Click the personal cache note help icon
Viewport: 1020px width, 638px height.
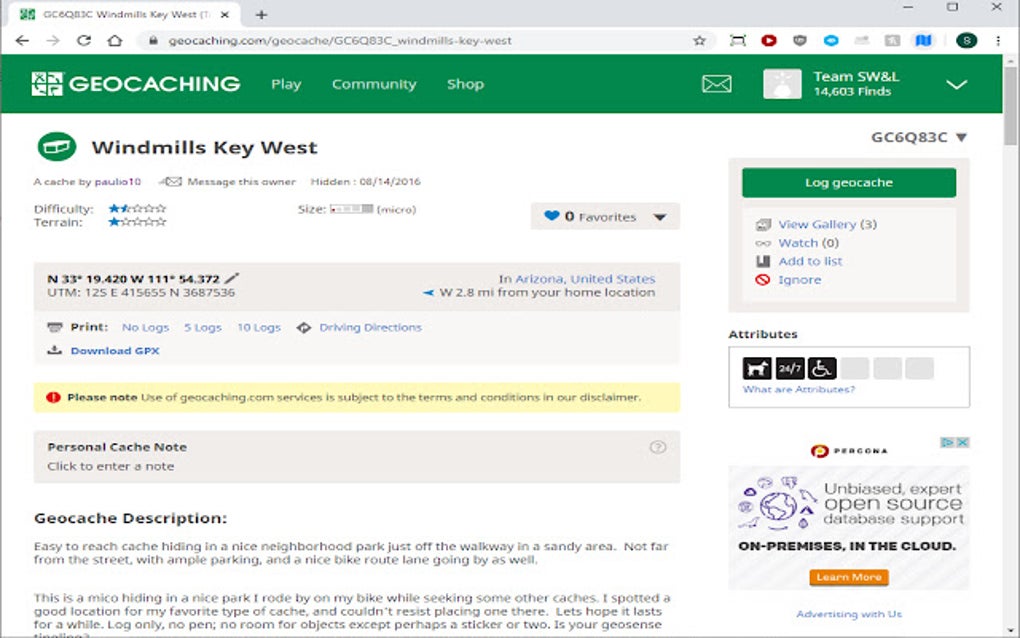[658, 447]
